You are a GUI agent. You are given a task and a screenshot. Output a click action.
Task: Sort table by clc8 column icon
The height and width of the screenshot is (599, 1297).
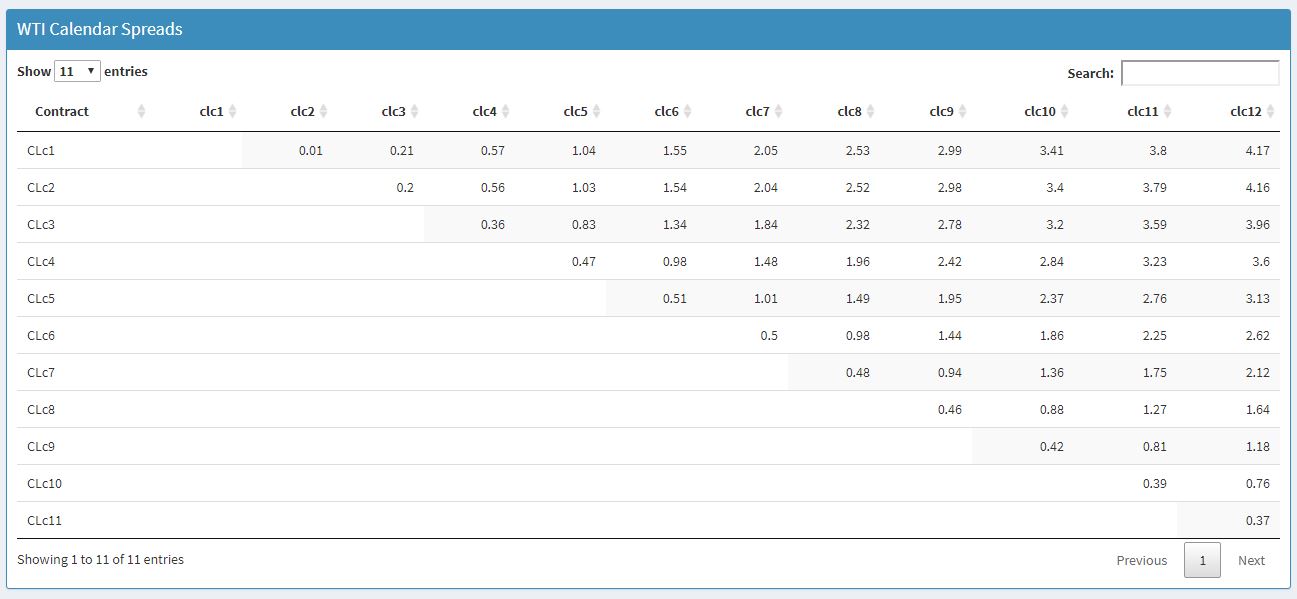(870, 111)
